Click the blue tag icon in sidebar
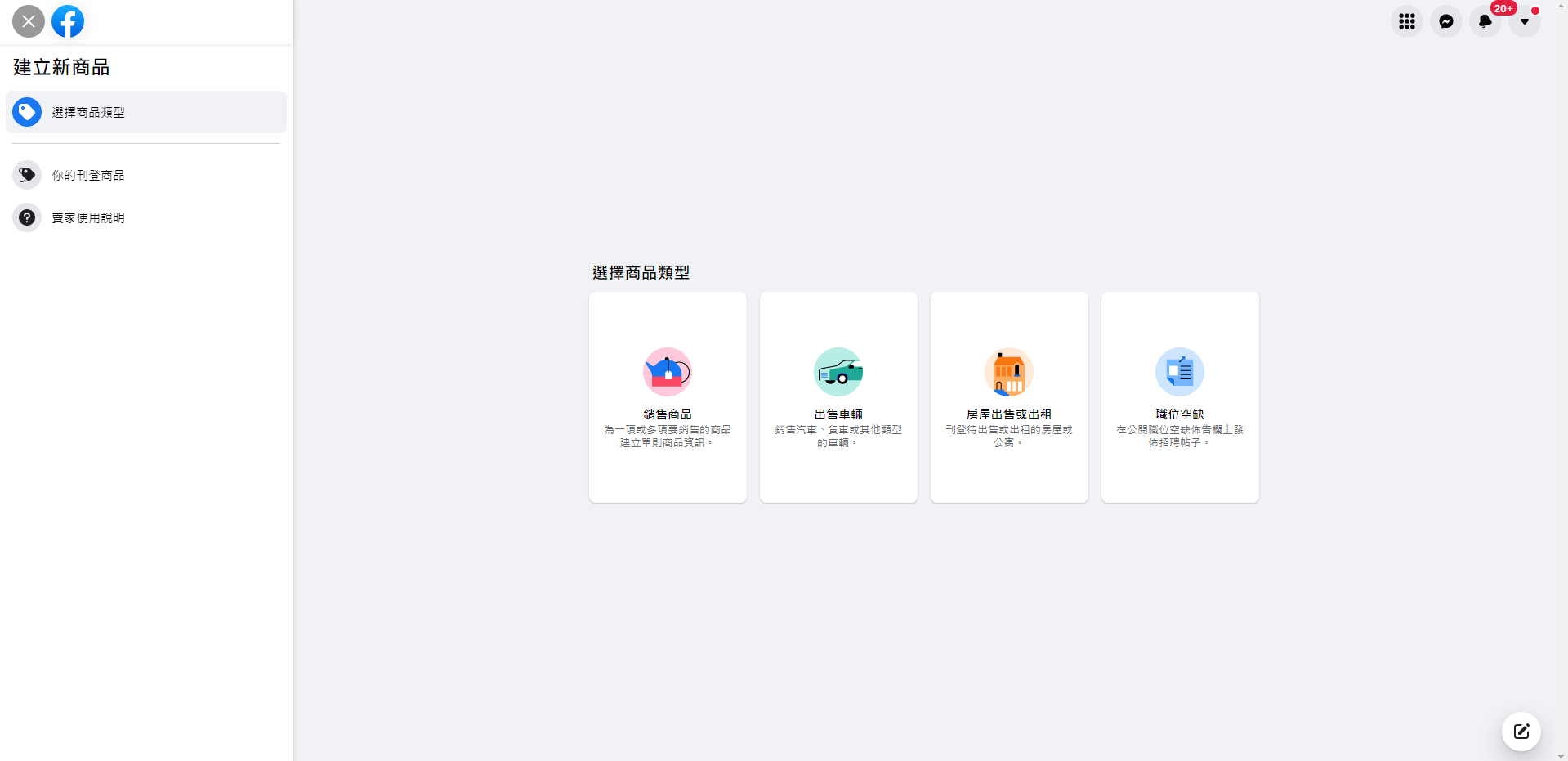This screenshot has width=1568, height=761. click(x=27, y=112)
